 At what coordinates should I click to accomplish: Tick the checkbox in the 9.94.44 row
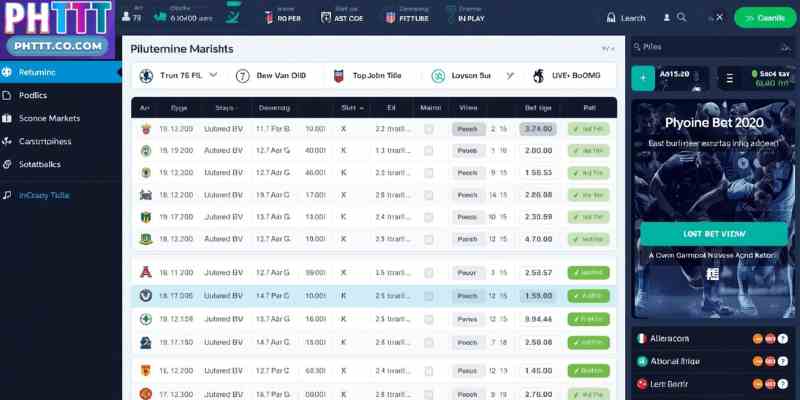429,319
